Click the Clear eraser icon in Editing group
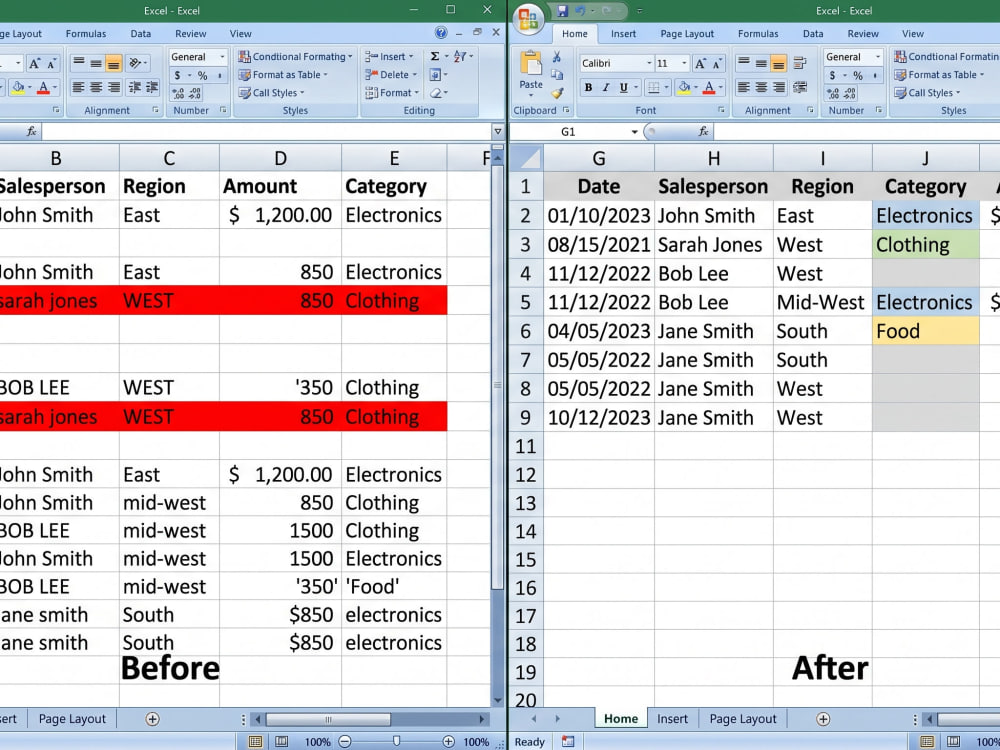Viewport: 1000px width, 750px height. 436,93
